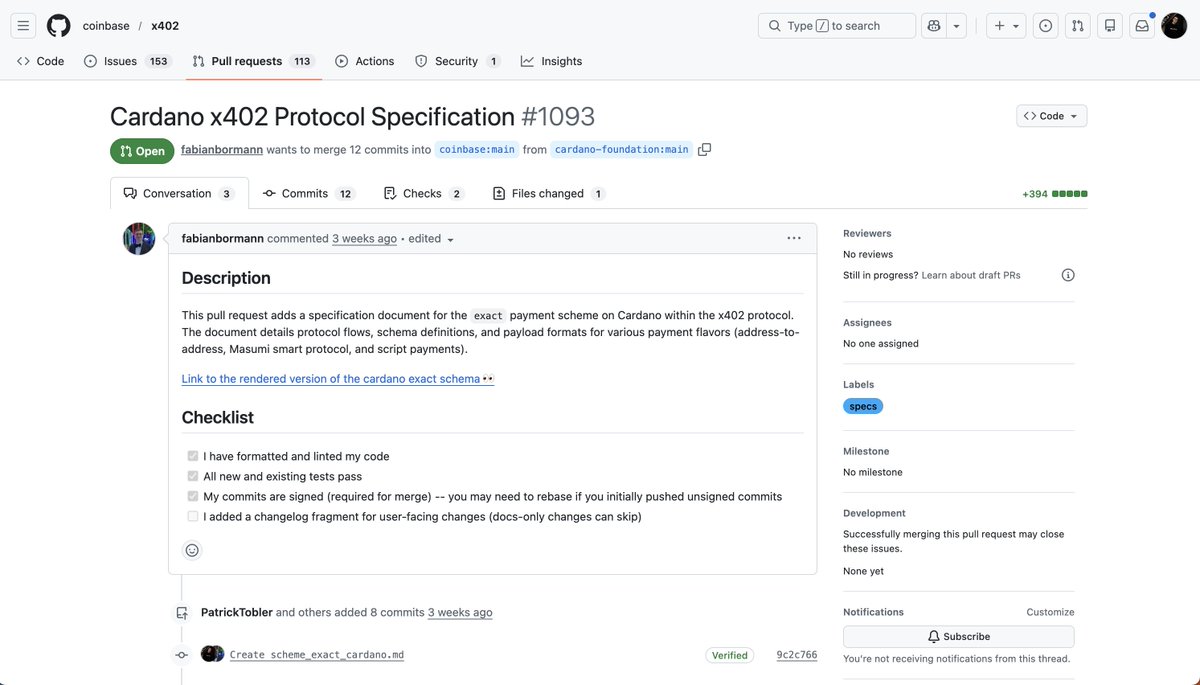Open the Insights tab

[x=551, y=61]
